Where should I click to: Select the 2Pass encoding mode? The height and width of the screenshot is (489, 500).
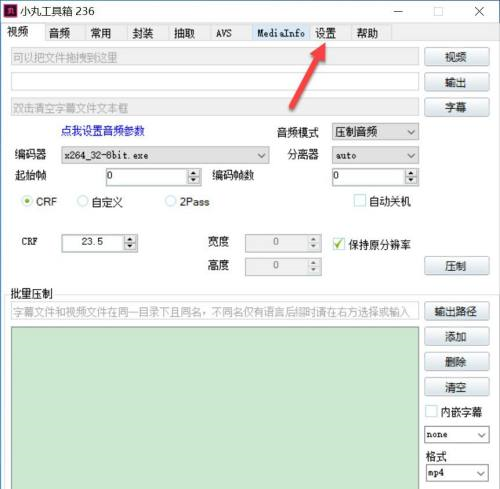tap(170, 201)
